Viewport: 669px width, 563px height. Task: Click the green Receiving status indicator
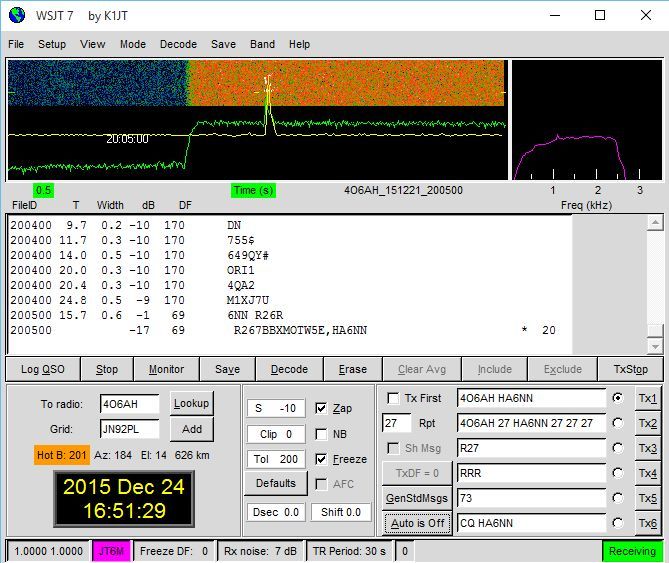tap(632, 551)
